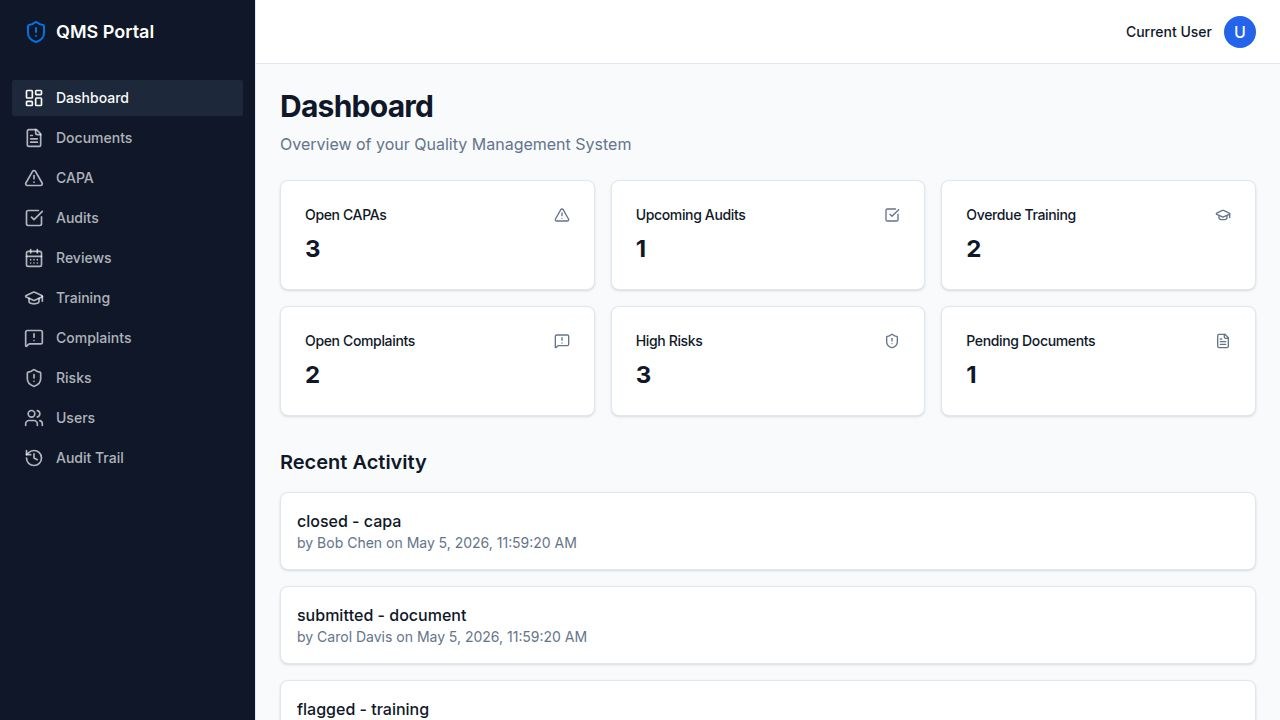Go to the Risks label in the sidebar
1280x720 pixels.
tap(74, 378)
